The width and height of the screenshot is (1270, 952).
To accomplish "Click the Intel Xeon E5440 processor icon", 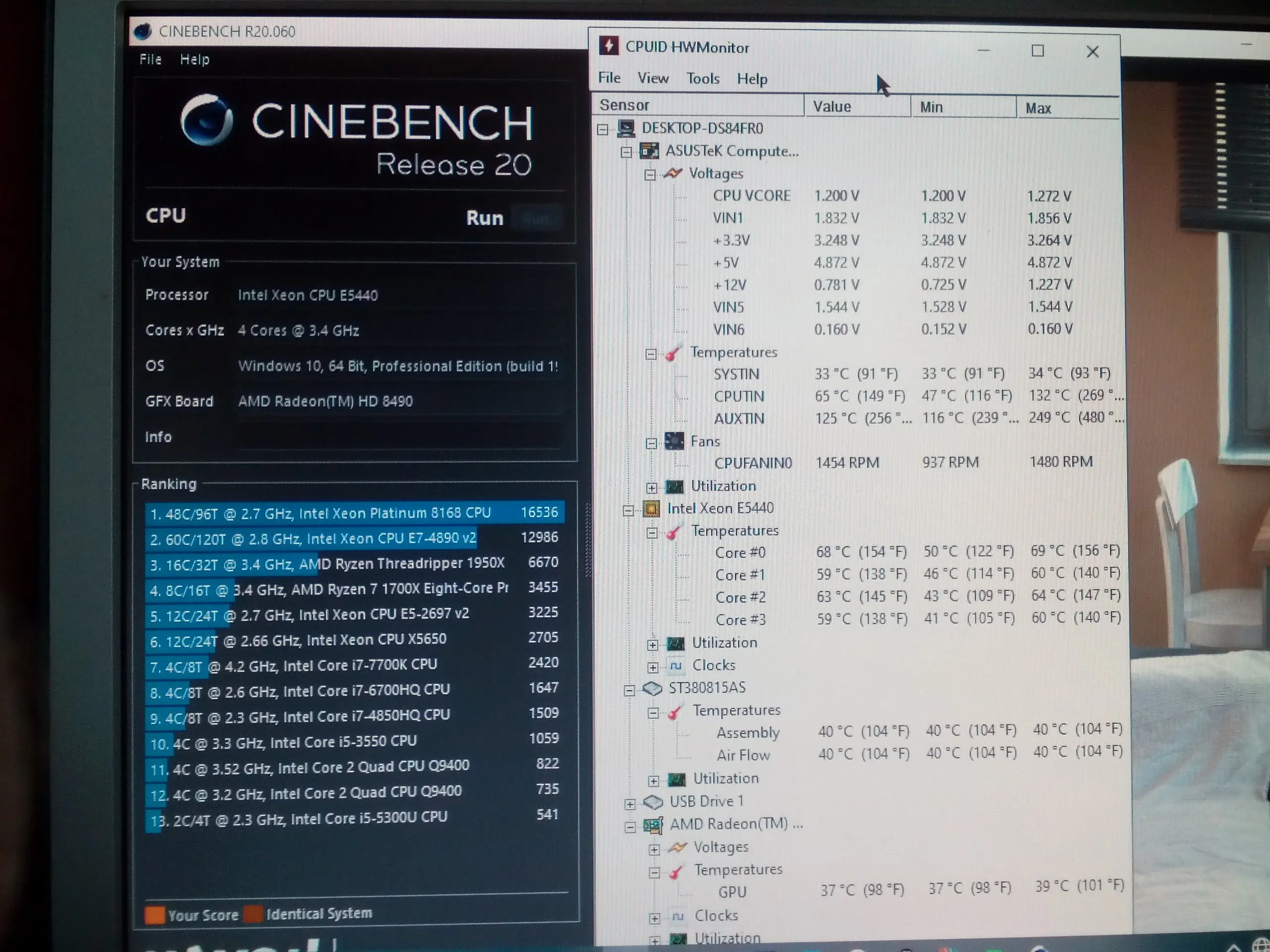I will tap(651, 508).
